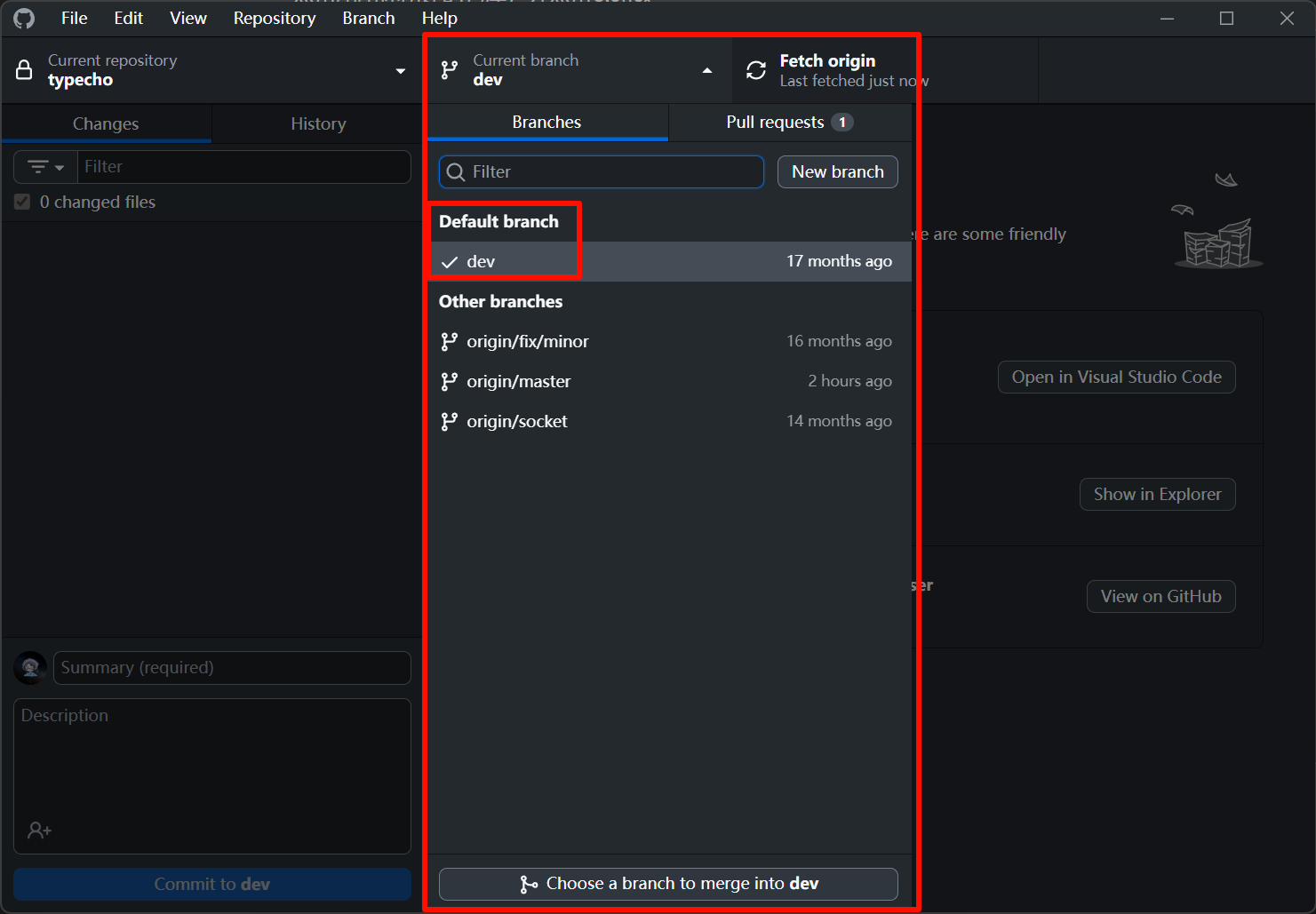1316x914 pixels.
Task: Open the Repository menu
Action: pos(274,19)
